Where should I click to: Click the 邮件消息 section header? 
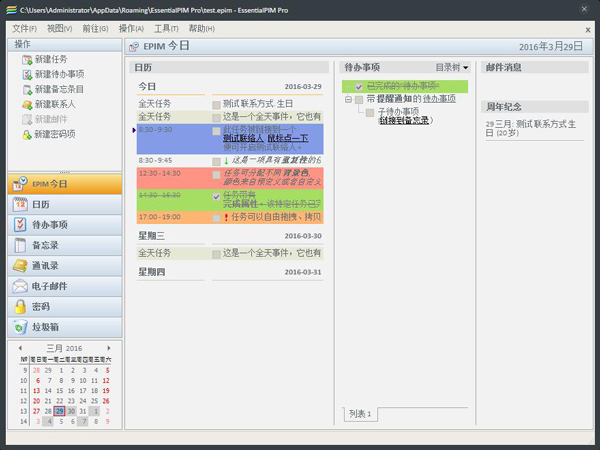coord(535,67)
